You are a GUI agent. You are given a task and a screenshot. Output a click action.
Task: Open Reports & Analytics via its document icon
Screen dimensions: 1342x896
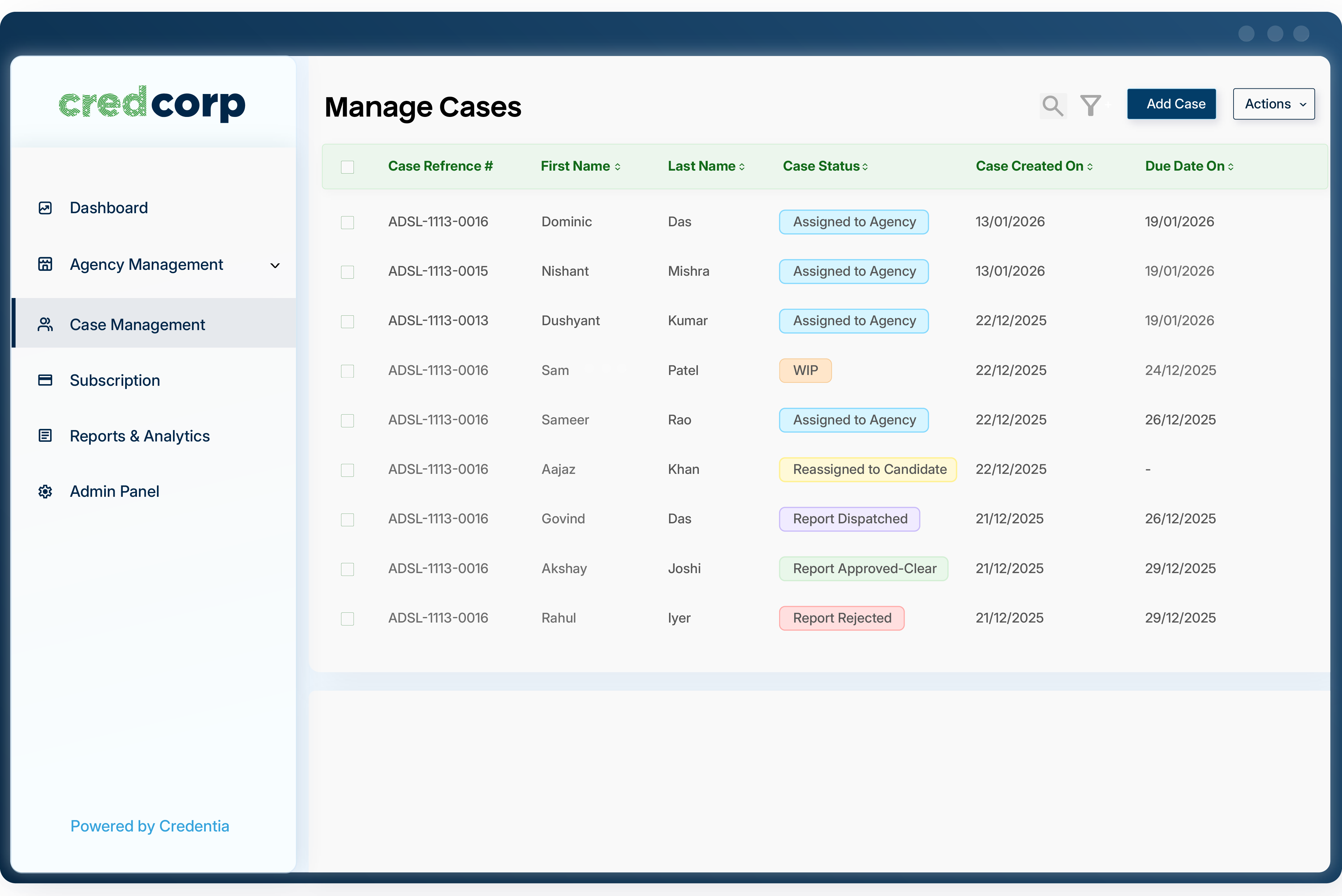click(x=45, y=435)
